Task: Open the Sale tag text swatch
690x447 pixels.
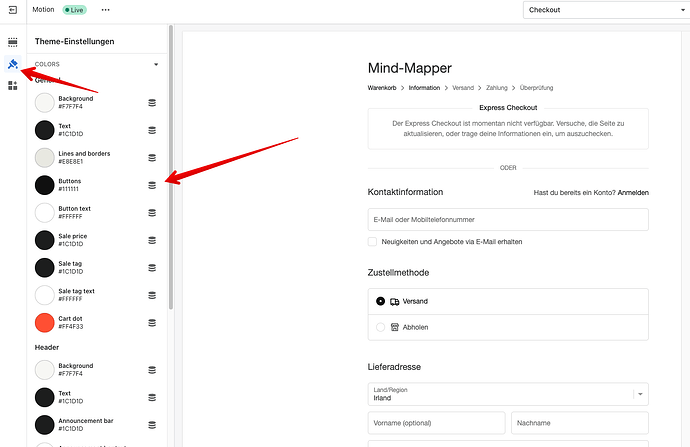Action: point(44,295)
